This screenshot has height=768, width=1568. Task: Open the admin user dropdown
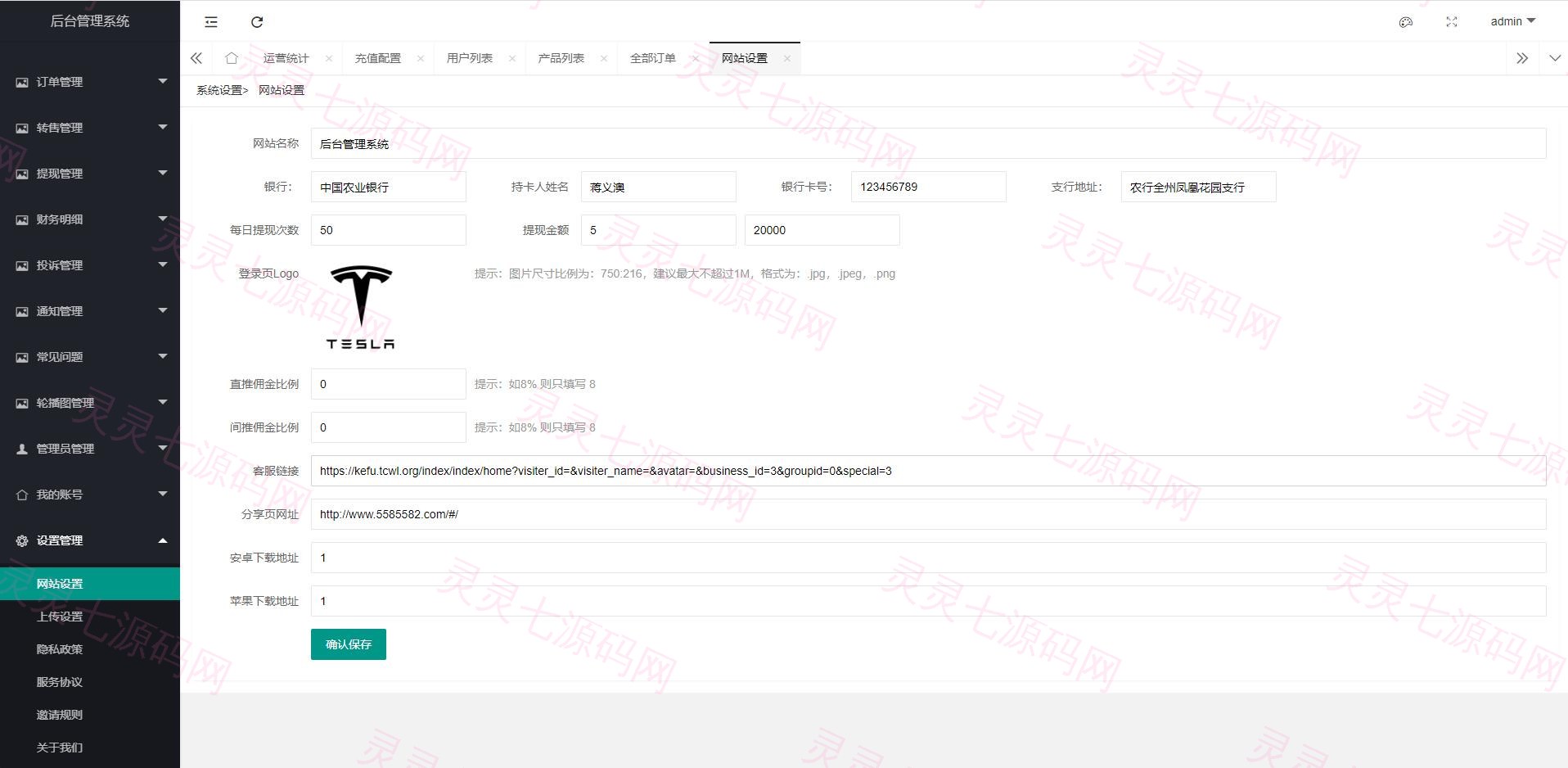pyautogui.click(x=1512, y=21)
